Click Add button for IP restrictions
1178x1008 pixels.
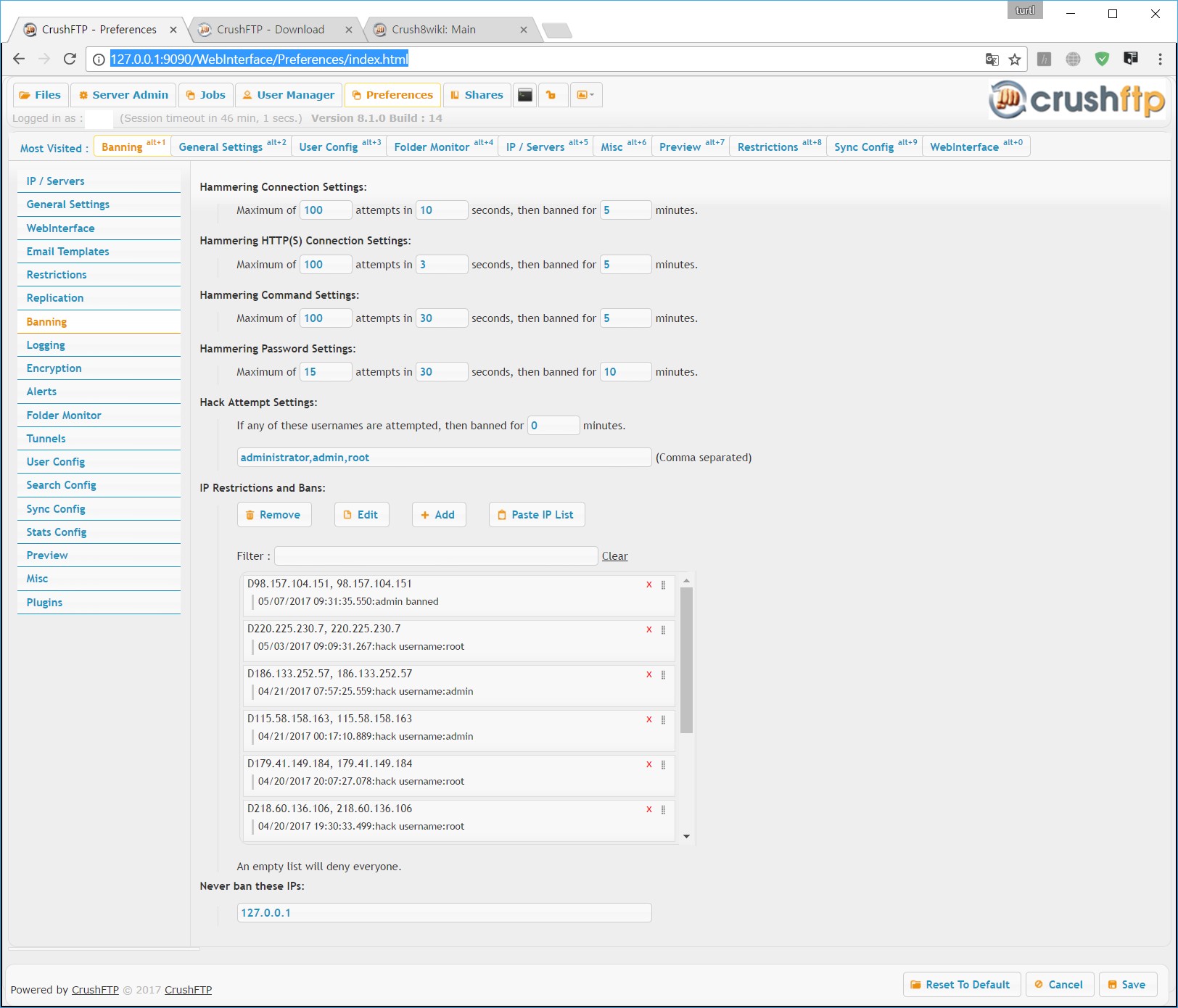(x=439, y=515)
